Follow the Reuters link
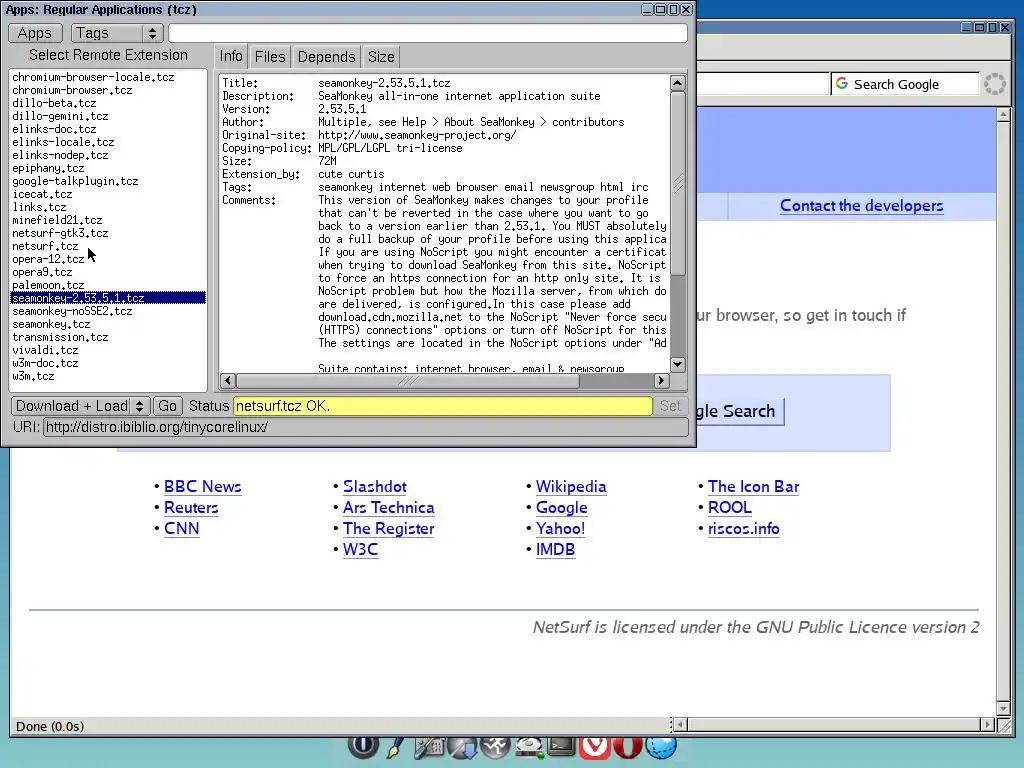Image resolution: width=1024 pixels, height=768 pixels. coord(191,507)
